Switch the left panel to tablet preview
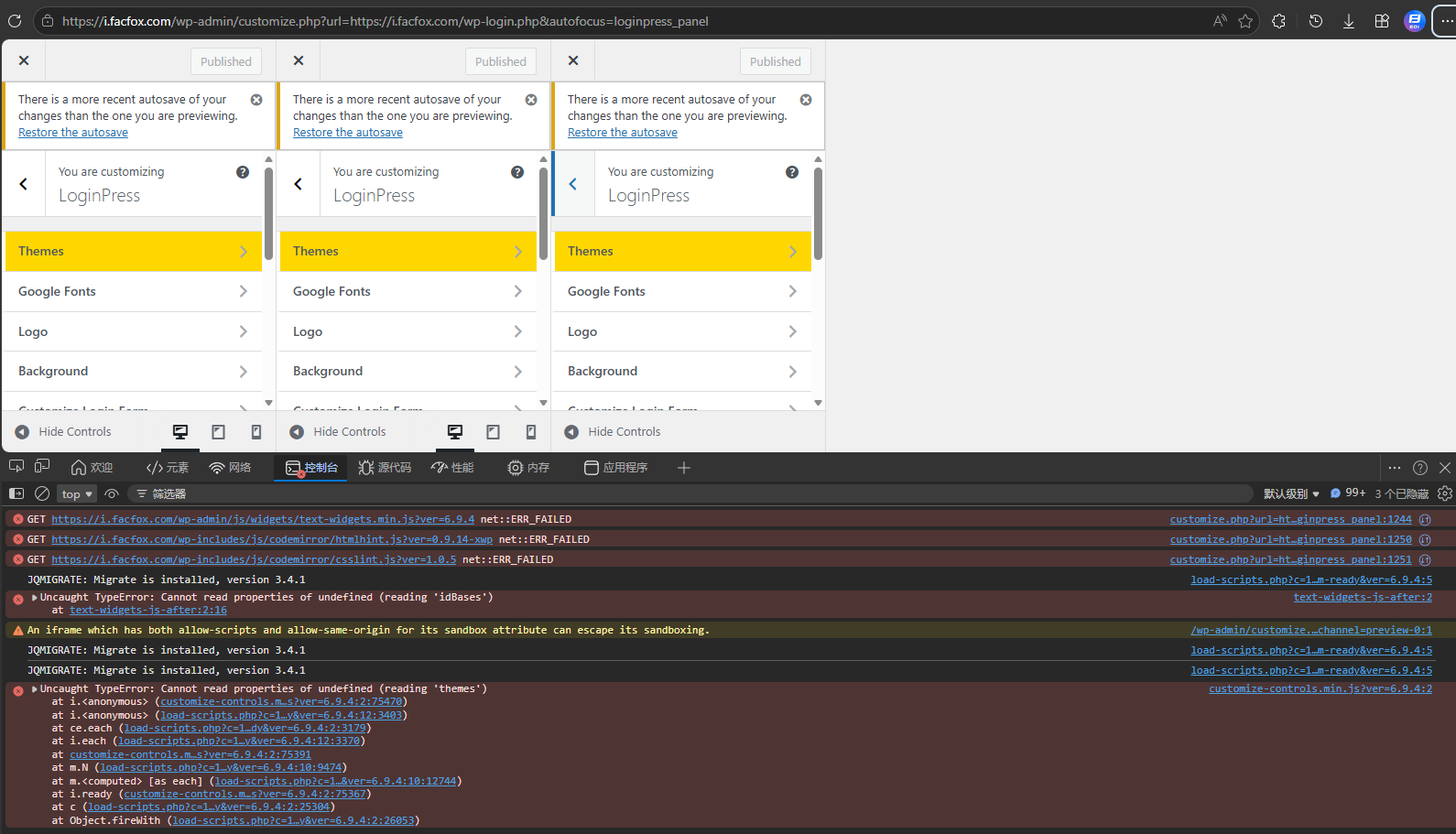Screen dimensions: 1456x834 tap(219, 432)
